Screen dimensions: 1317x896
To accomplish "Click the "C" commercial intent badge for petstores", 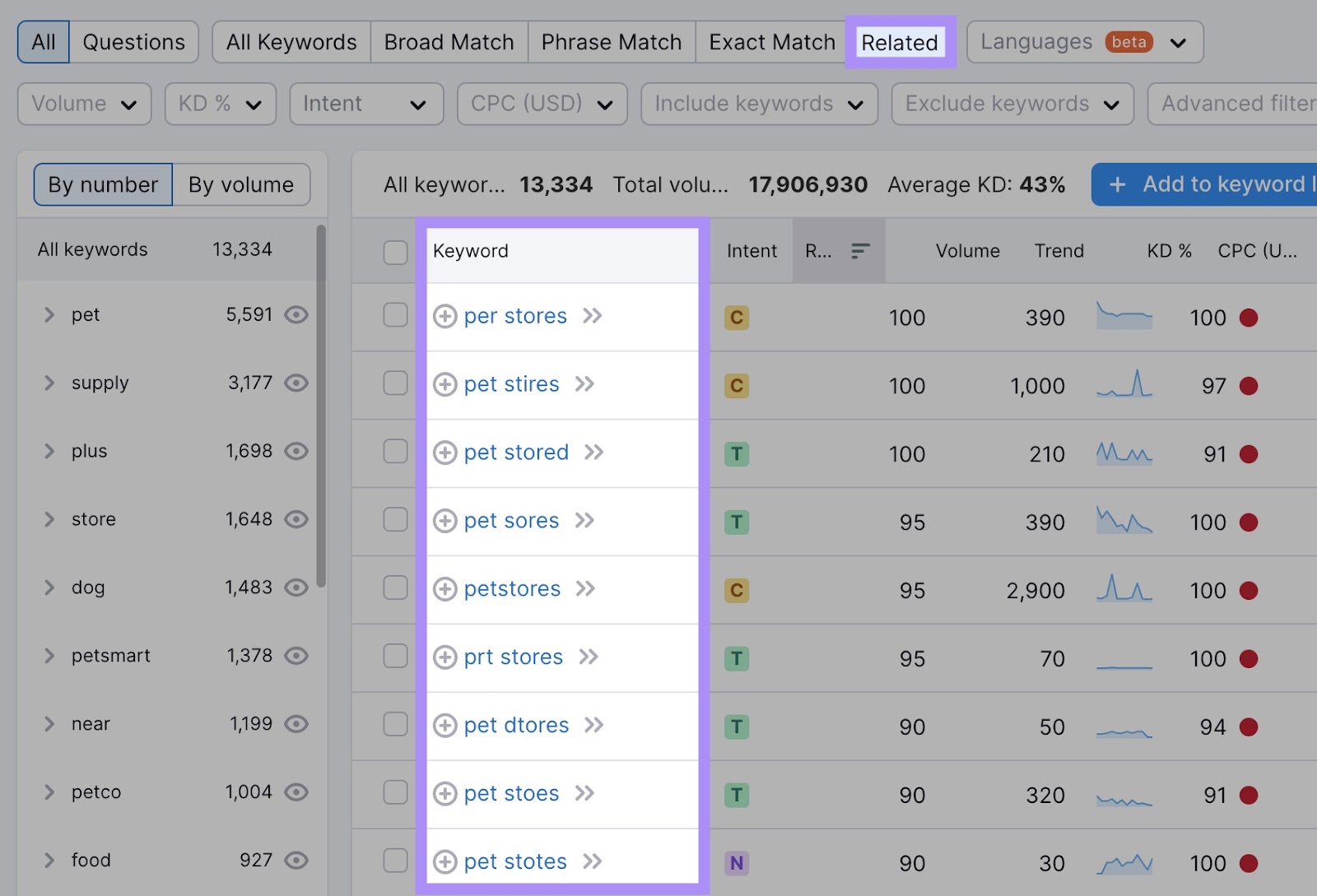I will [737, 590].
